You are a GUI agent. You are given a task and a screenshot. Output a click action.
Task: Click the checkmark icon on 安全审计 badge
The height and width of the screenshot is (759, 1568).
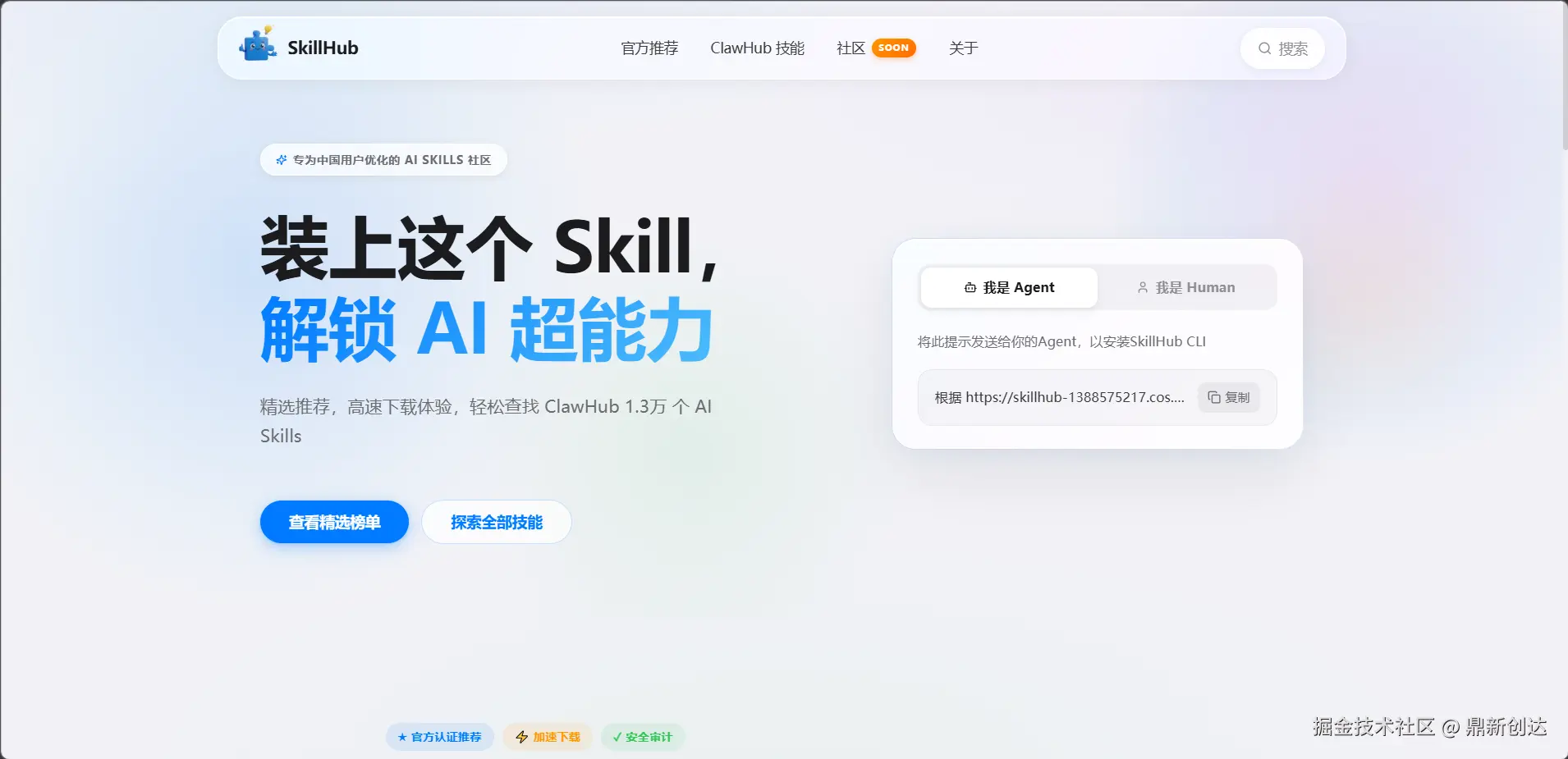(x=617, y=737)
